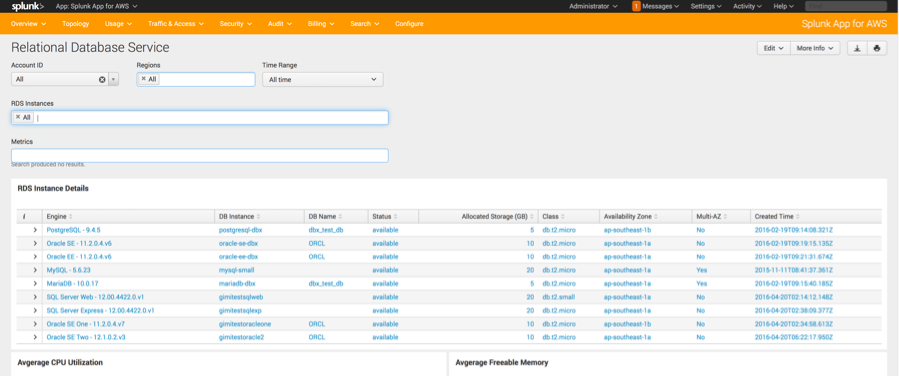Open the Edit dropdown button
The image size is (899, 377).
coord(773,49)
